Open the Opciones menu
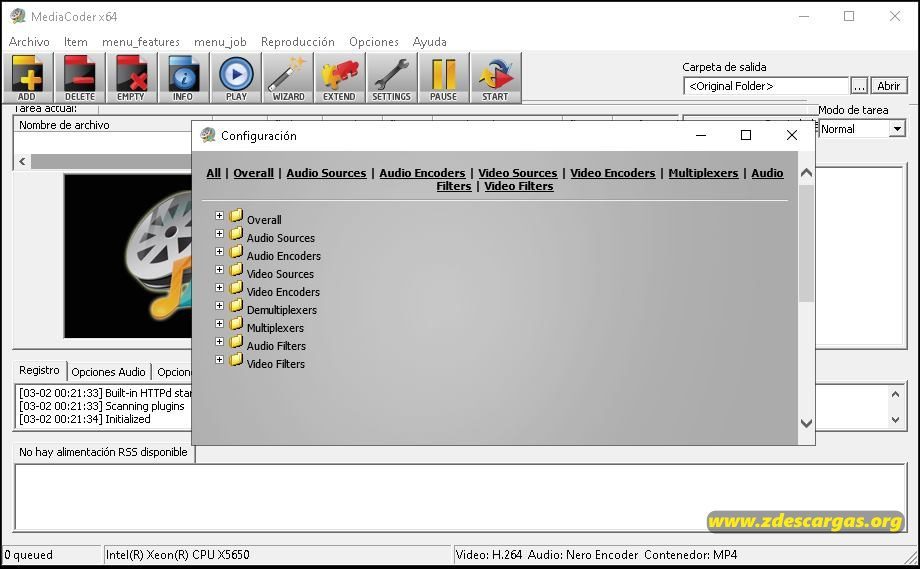This screenshot has width=920, height=569. (374, 42)
